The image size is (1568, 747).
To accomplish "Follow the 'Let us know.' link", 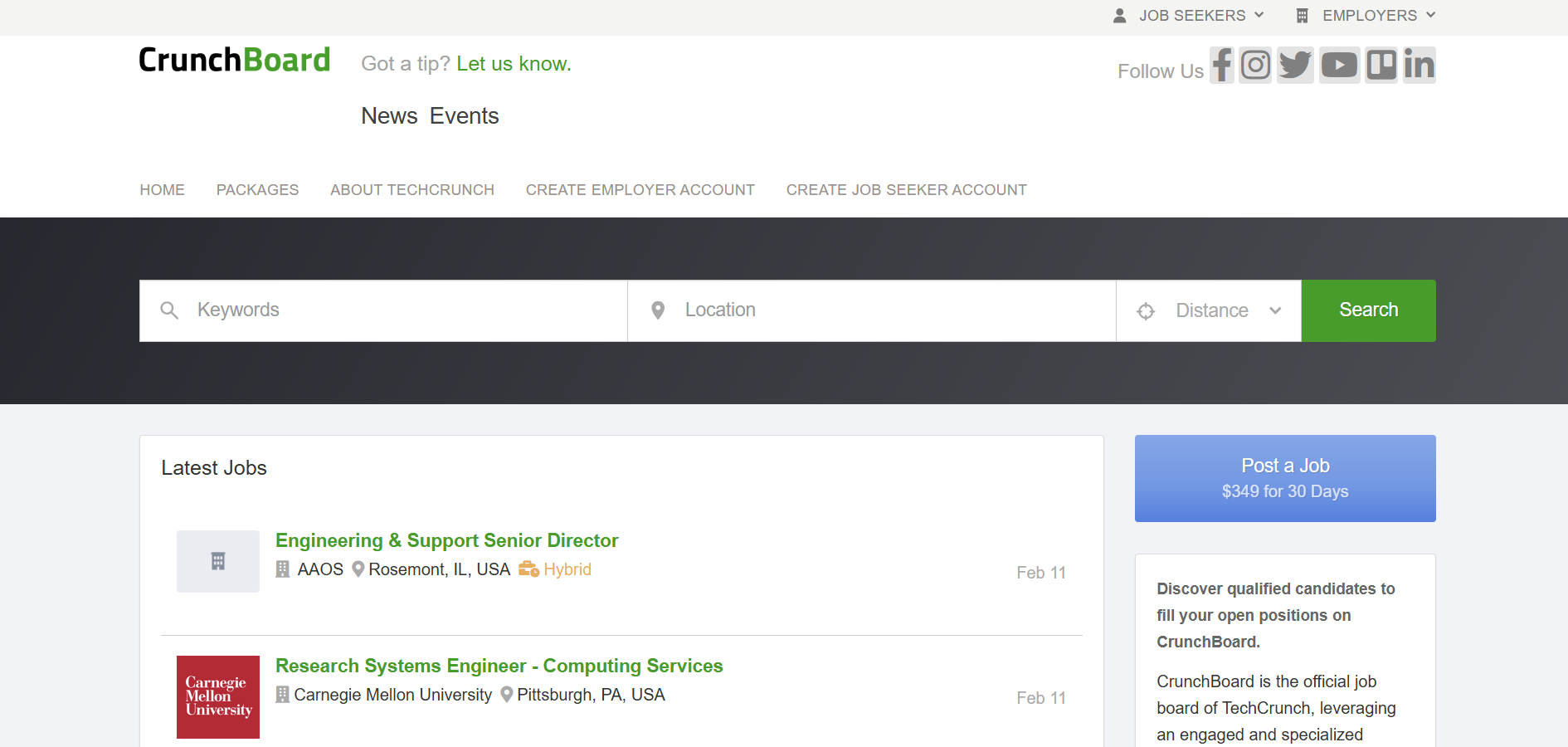I will [514, 64].
